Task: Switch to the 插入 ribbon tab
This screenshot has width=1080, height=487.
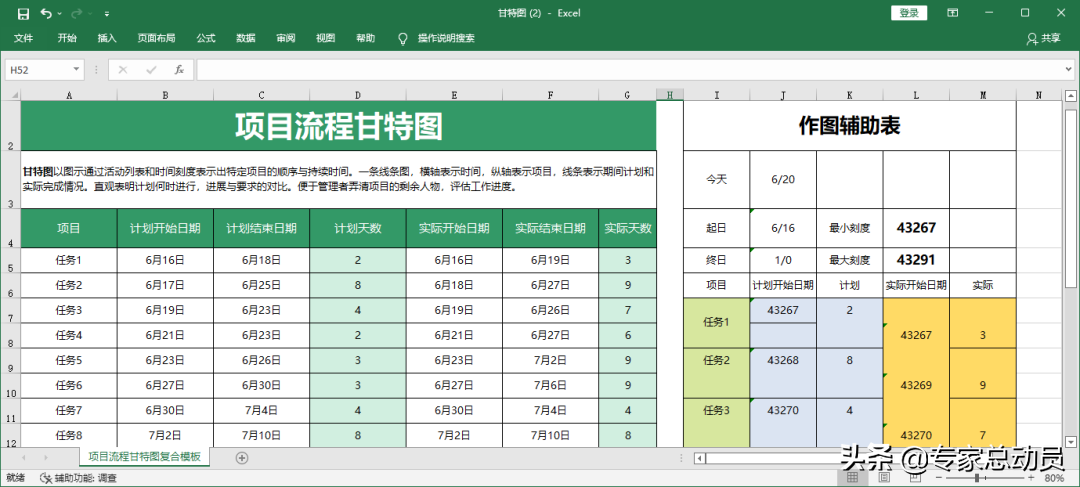Action: [107, 39]
